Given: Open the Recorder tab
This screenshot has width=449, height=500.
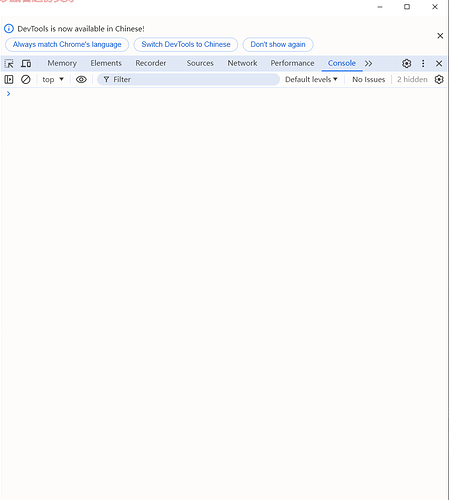Looking at the screenshot, I should coord(151,63).
